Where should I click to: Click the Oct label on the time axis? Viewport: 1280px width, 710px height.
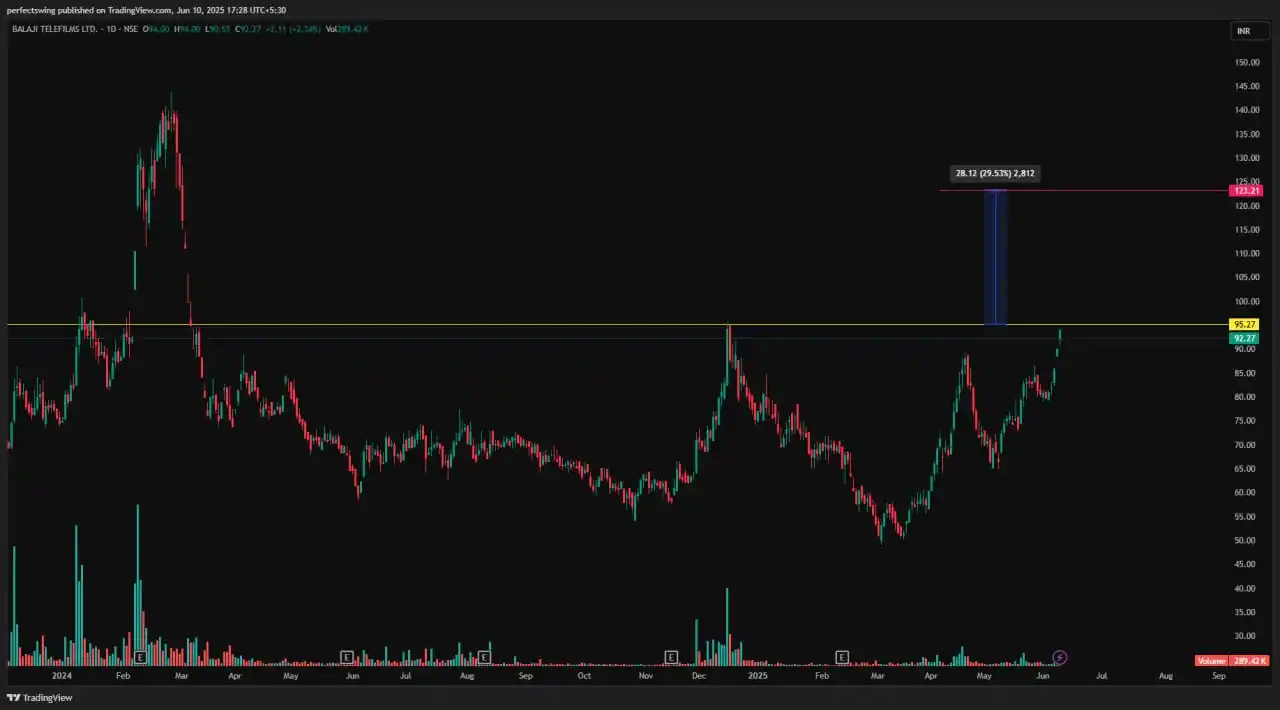click(584, 676)
